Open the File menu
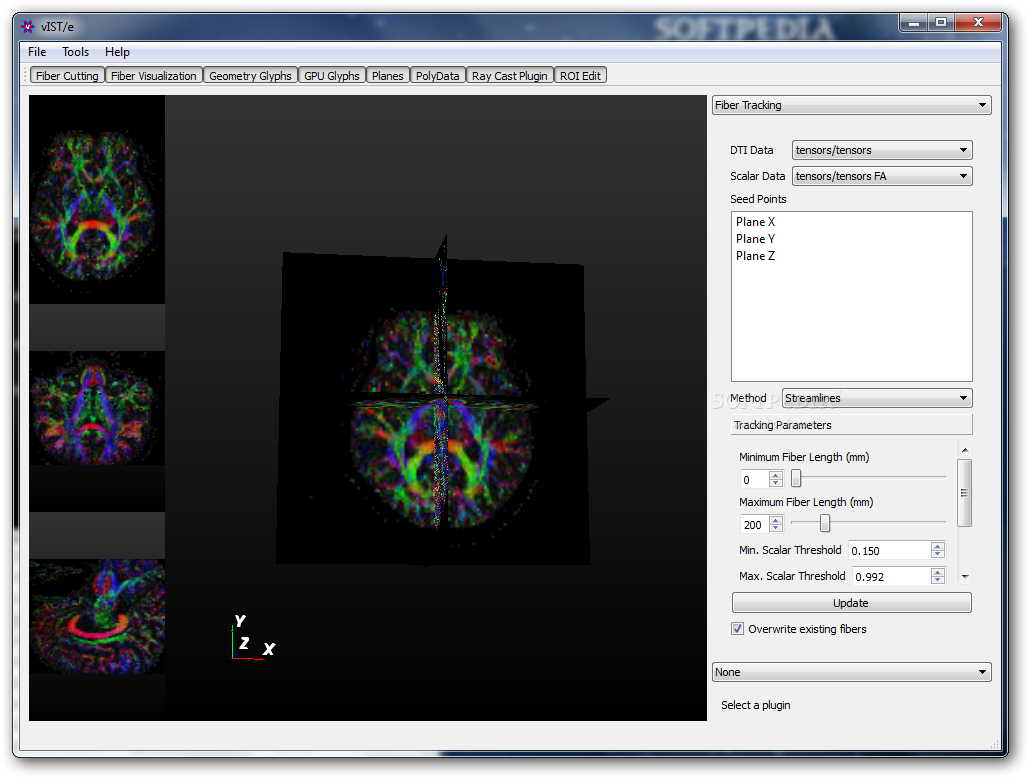This screenshot has height=778, width=1029. [37, 52]
